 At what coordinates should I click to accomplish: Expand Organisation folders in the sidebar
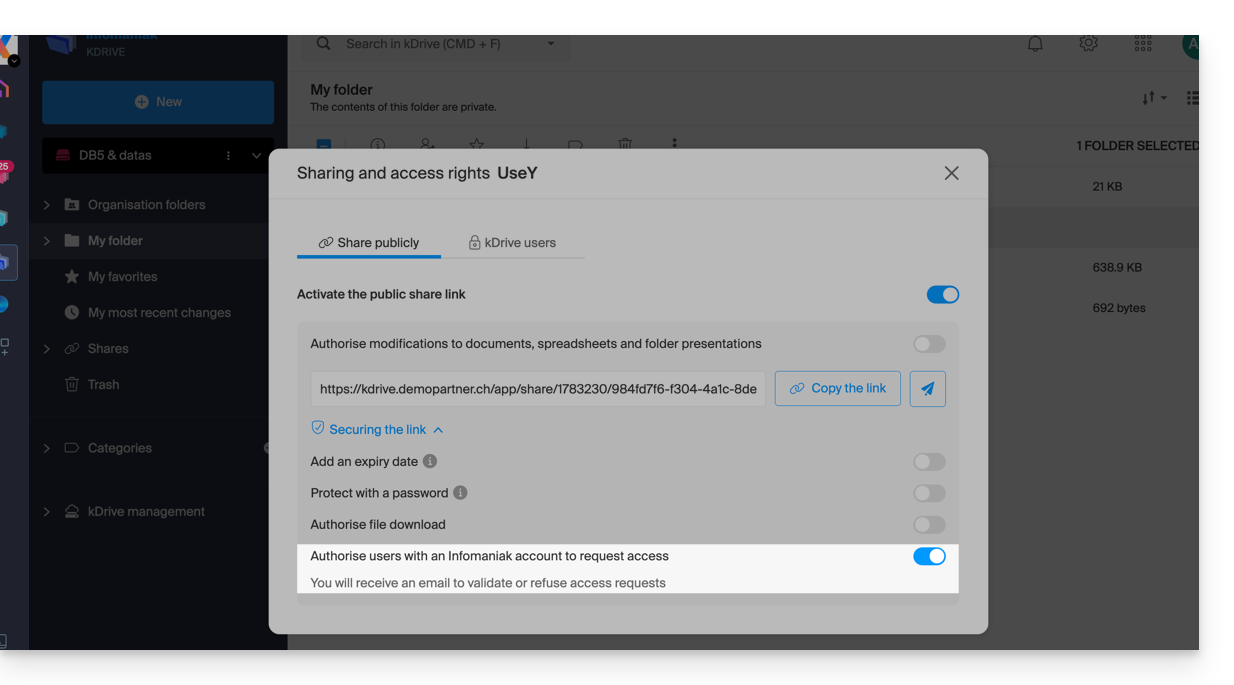pos(46,205)
